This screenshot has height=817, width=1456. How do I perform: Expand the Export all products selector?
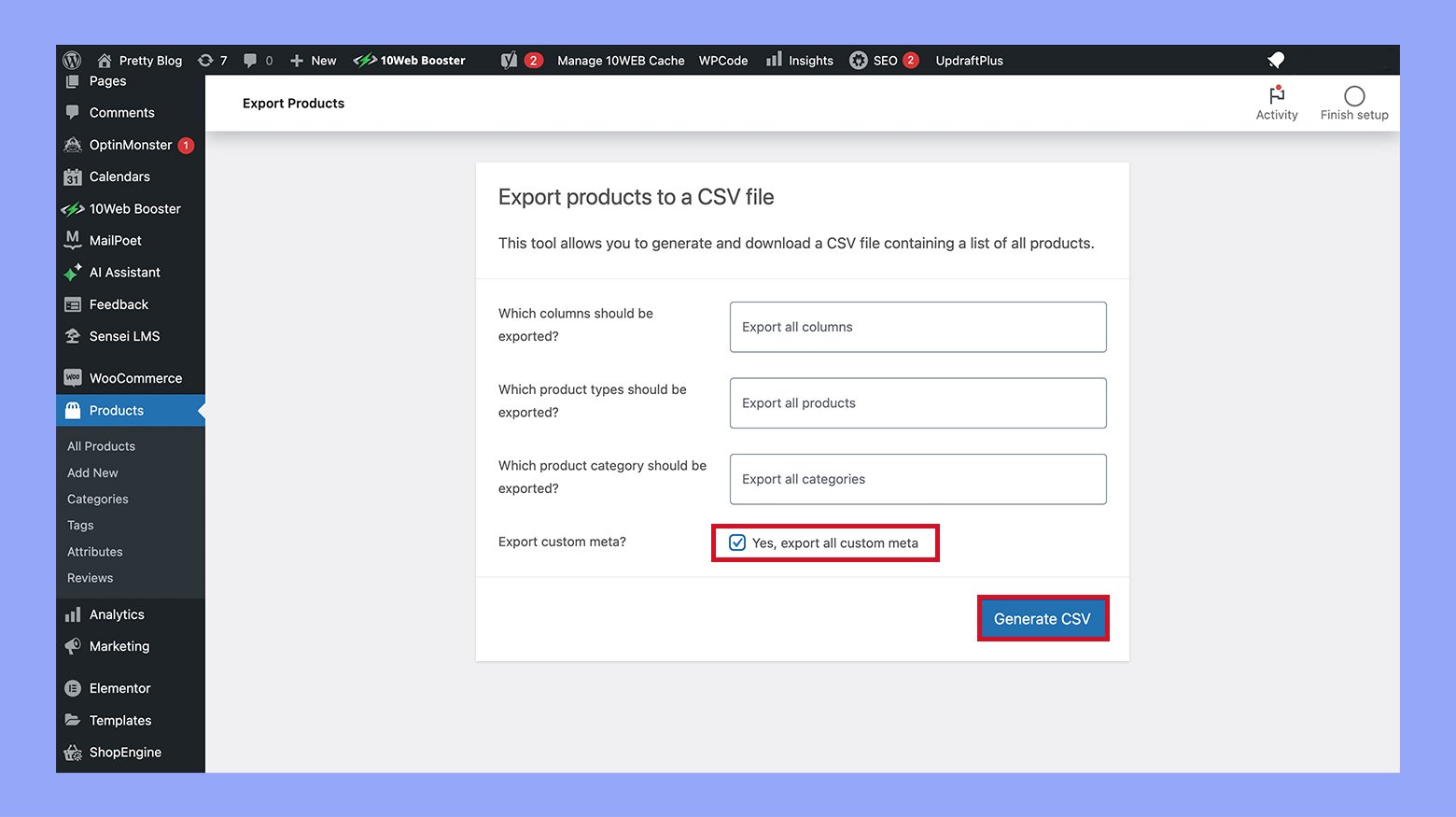[917, 403]
